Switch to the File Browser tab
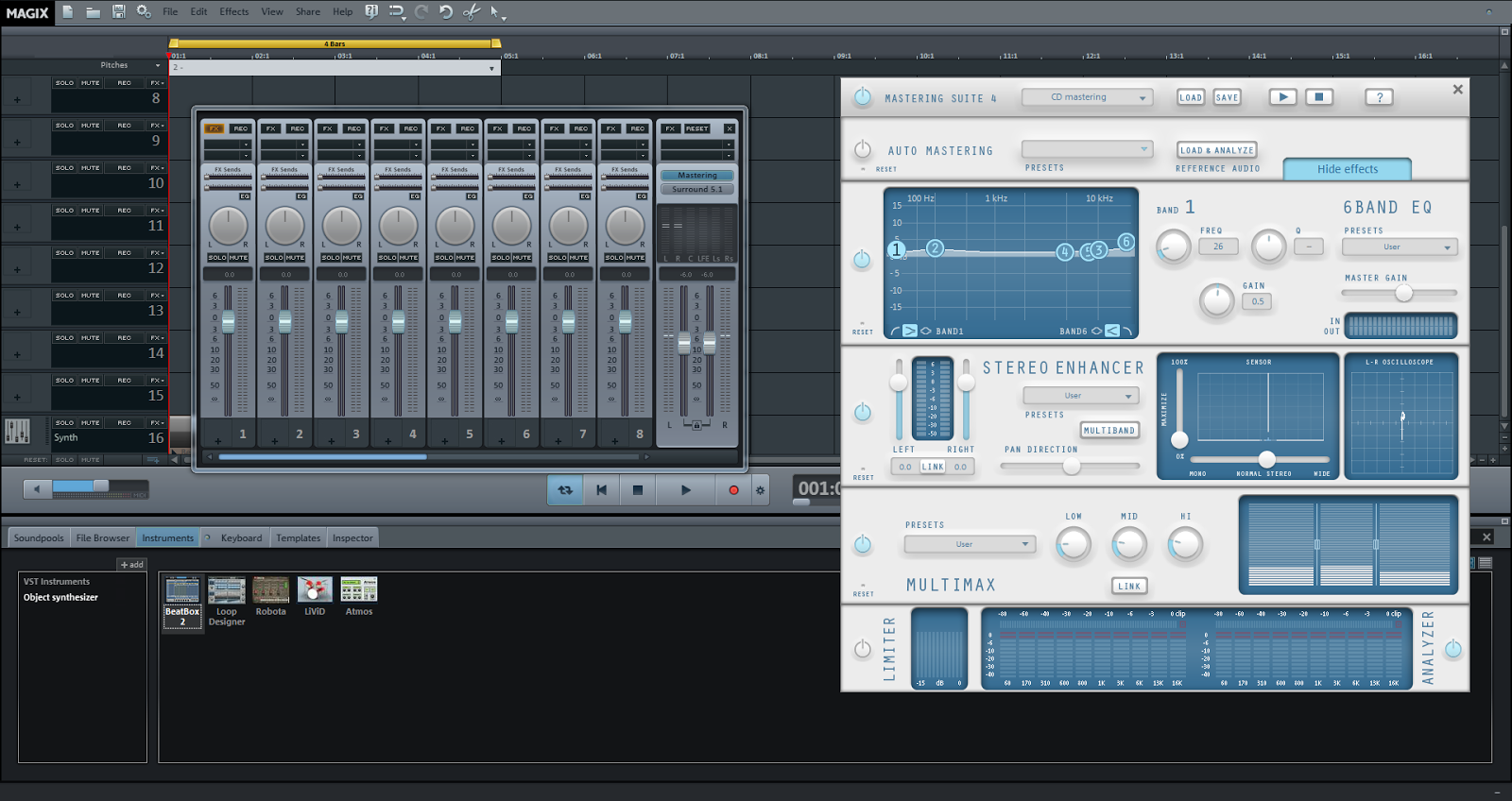The height and width of the screenshot is (801, 1512). [x=103, y=537]
